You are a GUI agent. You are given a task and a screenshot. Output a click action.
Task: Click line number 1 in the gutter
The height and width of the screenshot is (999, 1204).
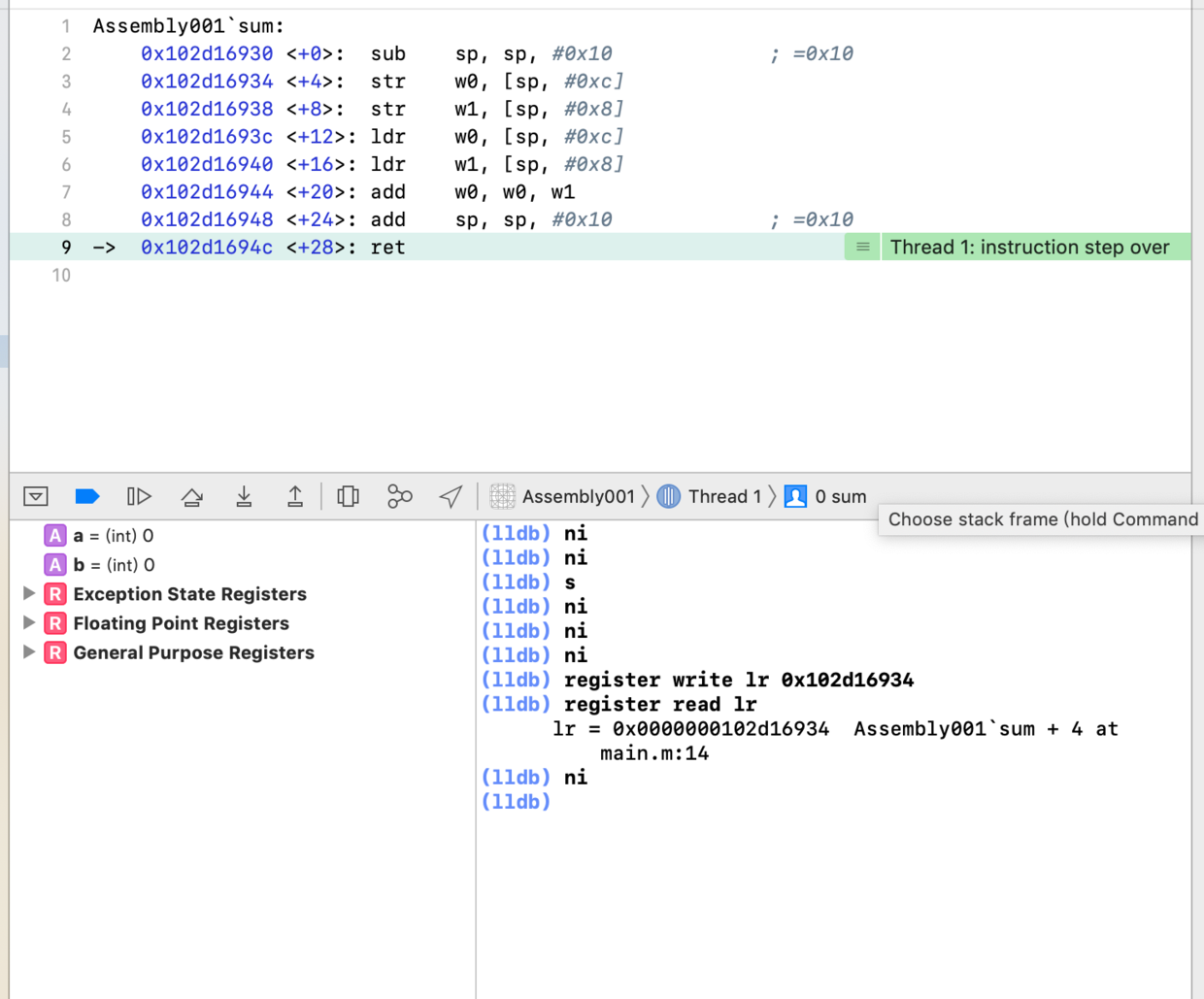coord(66,26)
